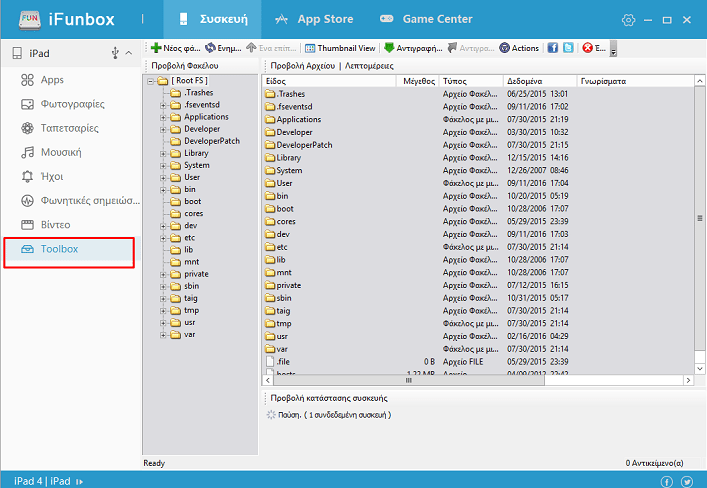Click the Ενημέρωση refresh toolbar button
The height and width of the screenshot is (488, 707).
(x=223, y=48)
